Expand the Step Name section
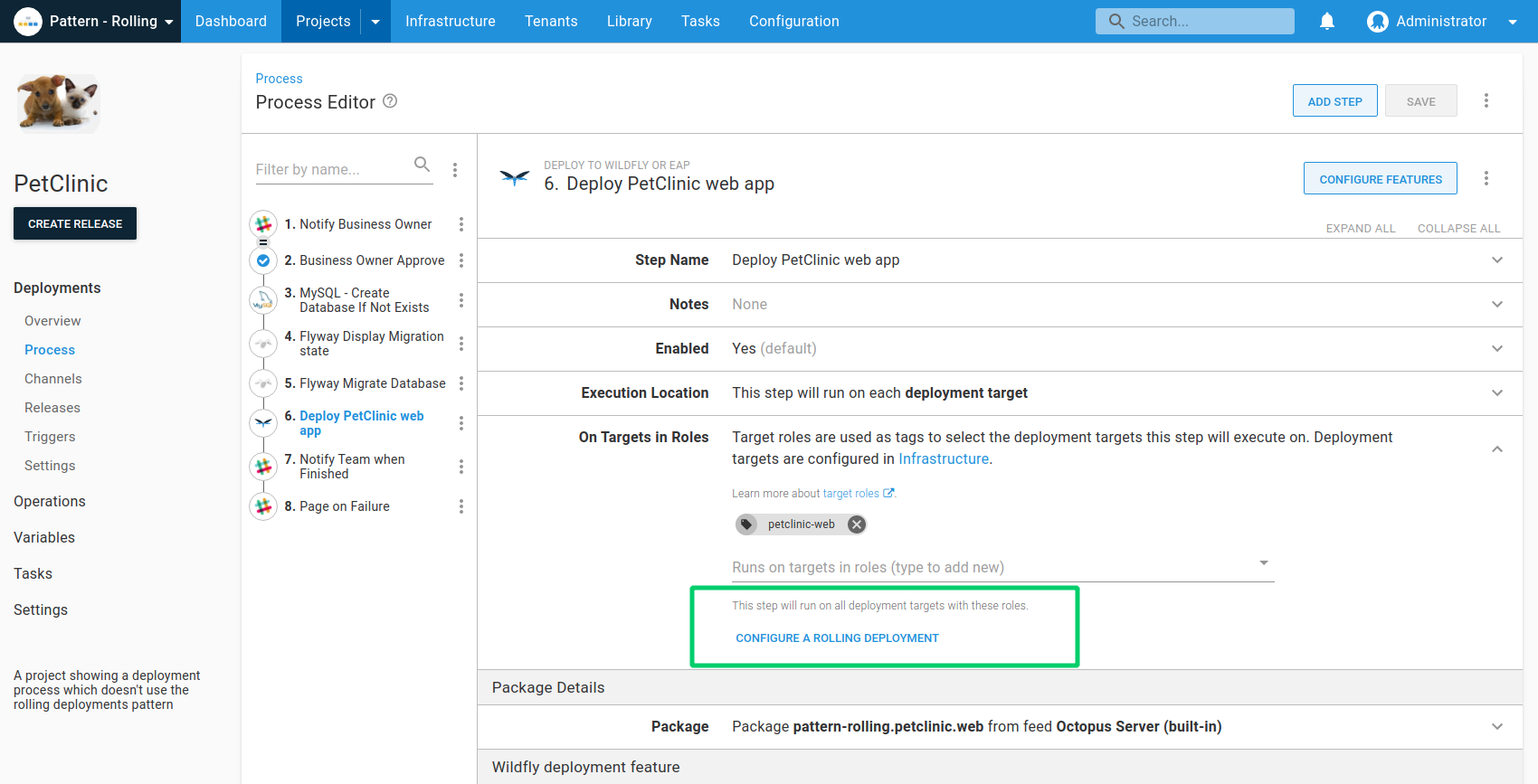1538x784 pixels. click(1496, 260)
